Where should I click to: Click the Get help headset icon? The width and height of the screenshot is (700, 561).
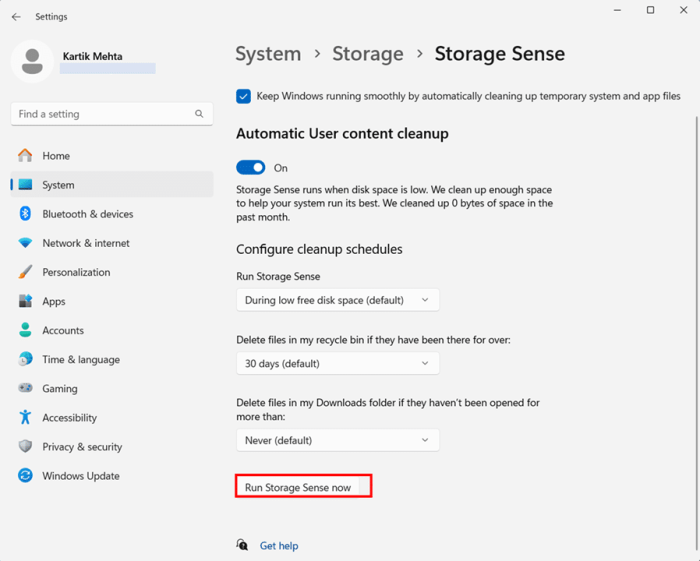pos(242,545)
